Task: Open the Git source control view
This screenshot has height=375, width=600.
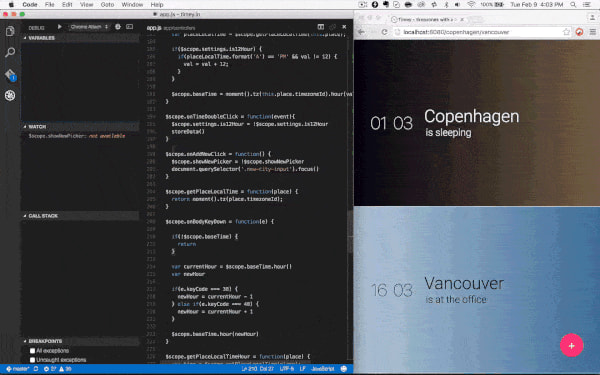Action: click(10, 74)
